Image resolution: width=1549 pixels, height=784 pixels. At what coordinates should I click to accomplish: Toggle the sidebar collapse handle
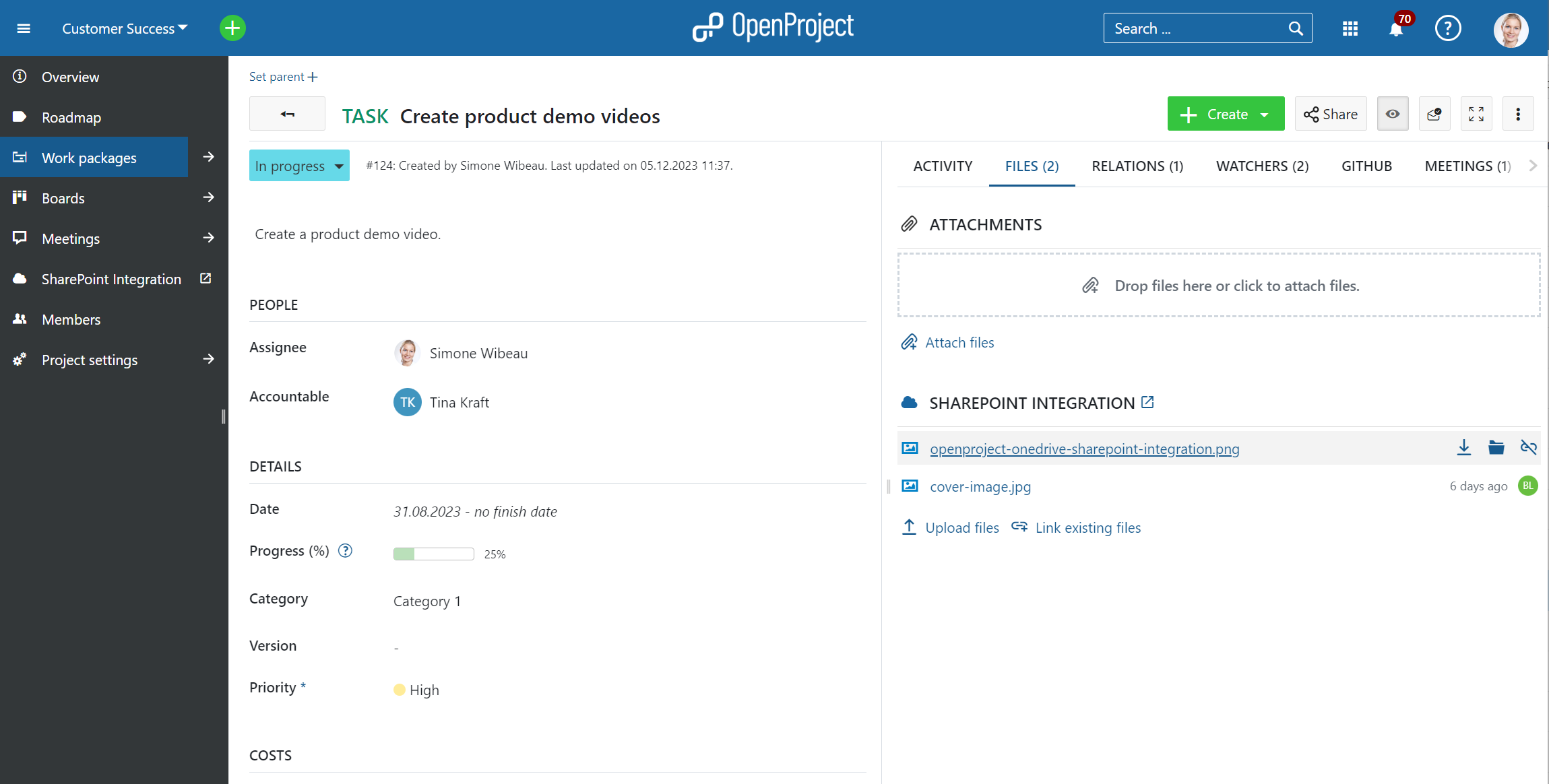[x=224, y=417]
